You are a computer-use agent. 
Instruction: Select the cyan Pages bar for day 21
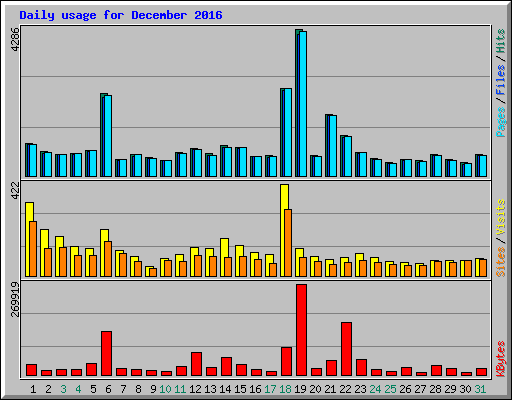pyautogui.click(x=333, y=146)
